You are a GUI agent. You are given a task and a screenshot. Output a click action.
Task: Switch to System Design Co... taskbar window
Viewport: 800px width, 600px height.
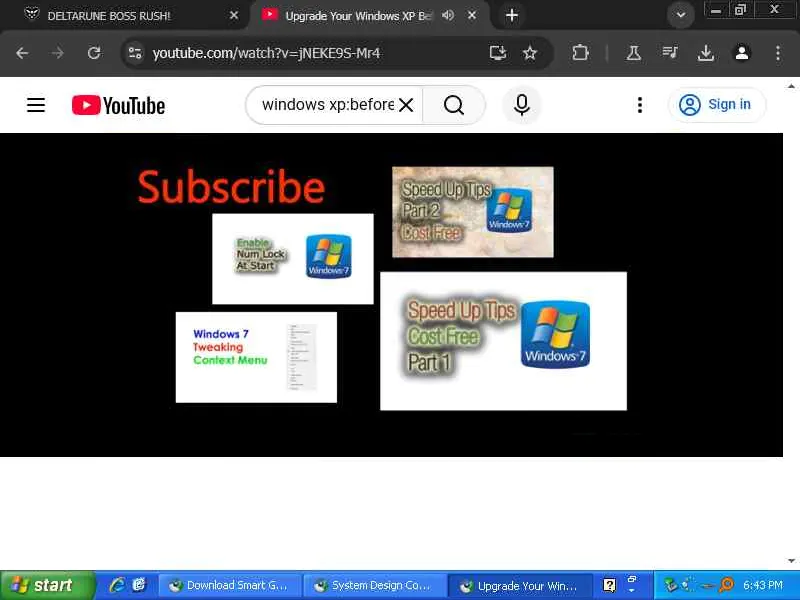coord(374,585)
